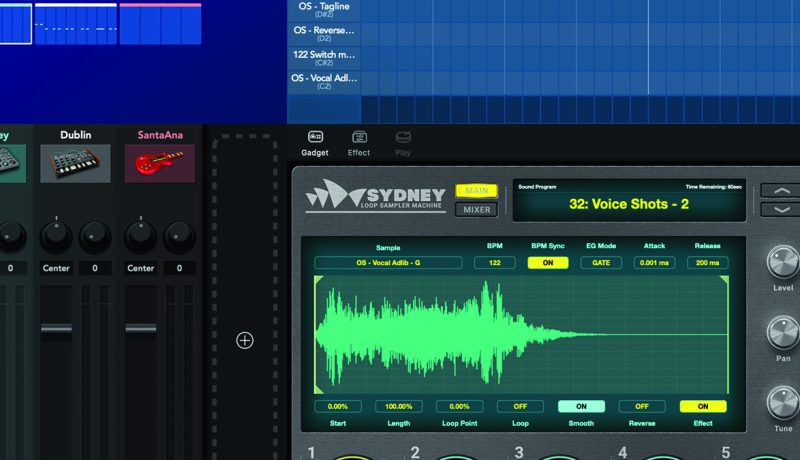This screenshot has width=800, height=460.
Task: Change the EG Mode GATE setting
Action: [x=601, y=263]
